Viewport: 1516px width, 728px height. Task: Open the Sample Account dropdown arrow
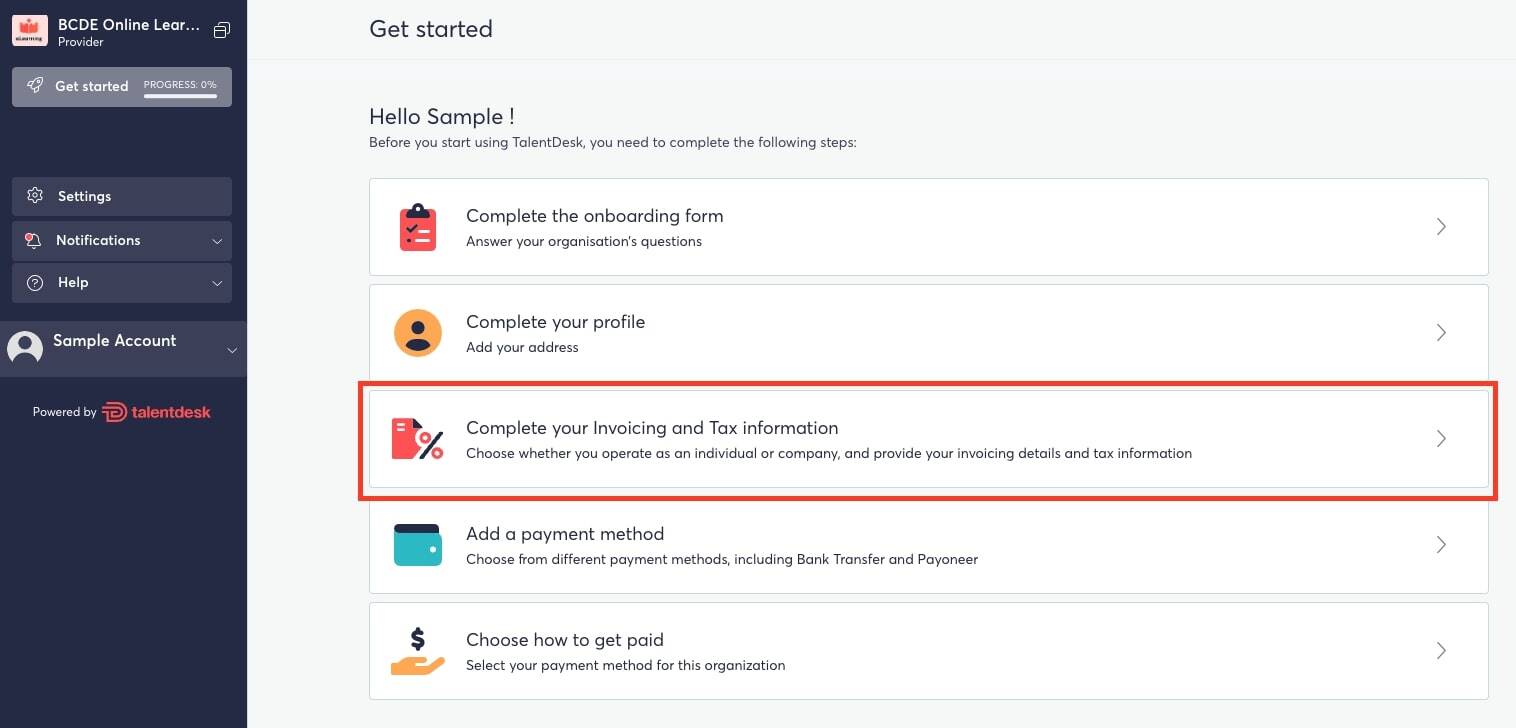tap(232, 351)
